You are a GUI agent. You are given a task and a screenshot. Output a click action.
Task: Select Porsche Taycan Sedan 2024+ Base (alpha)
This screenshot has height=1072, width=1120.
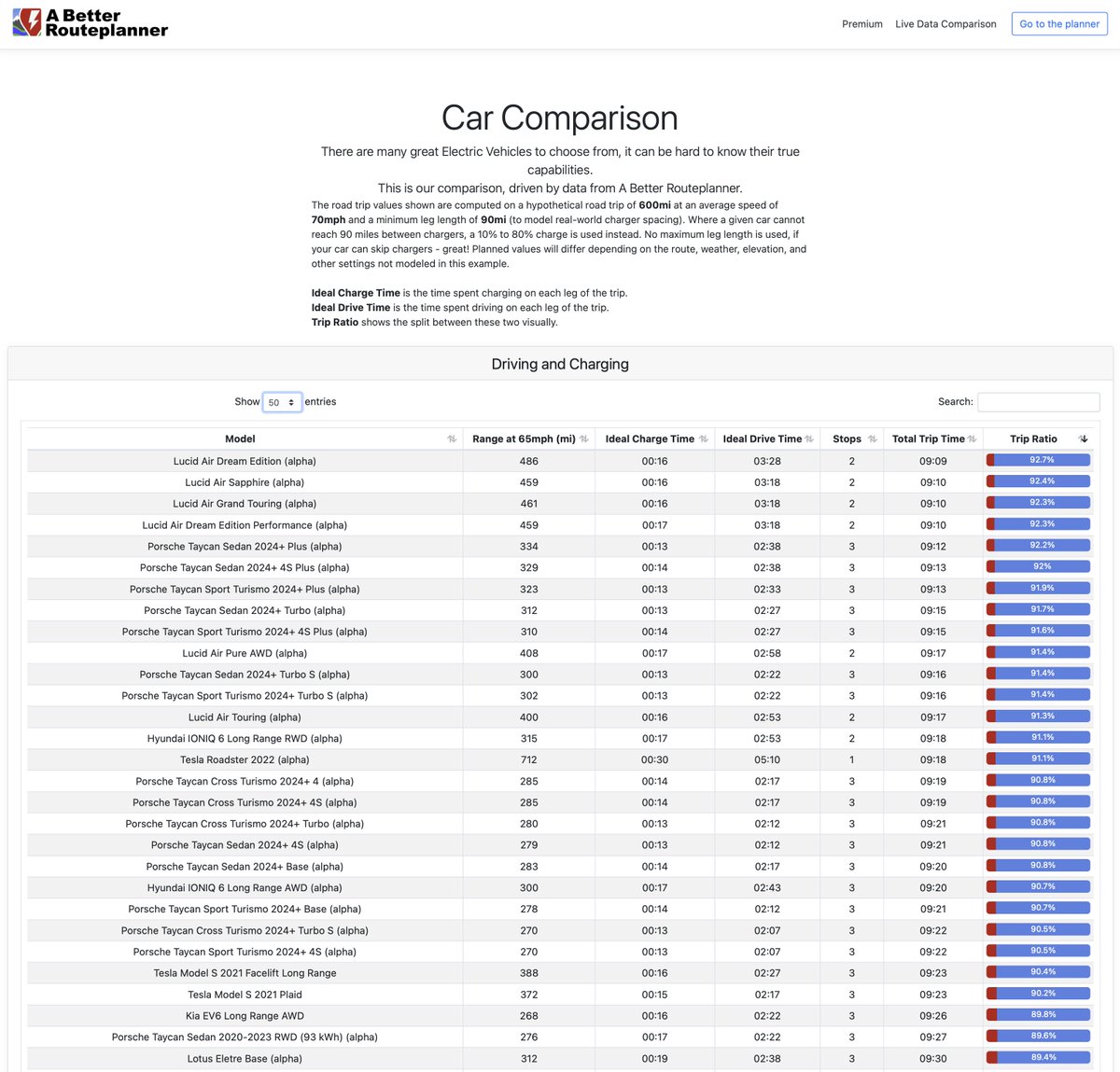pos(560,867)
